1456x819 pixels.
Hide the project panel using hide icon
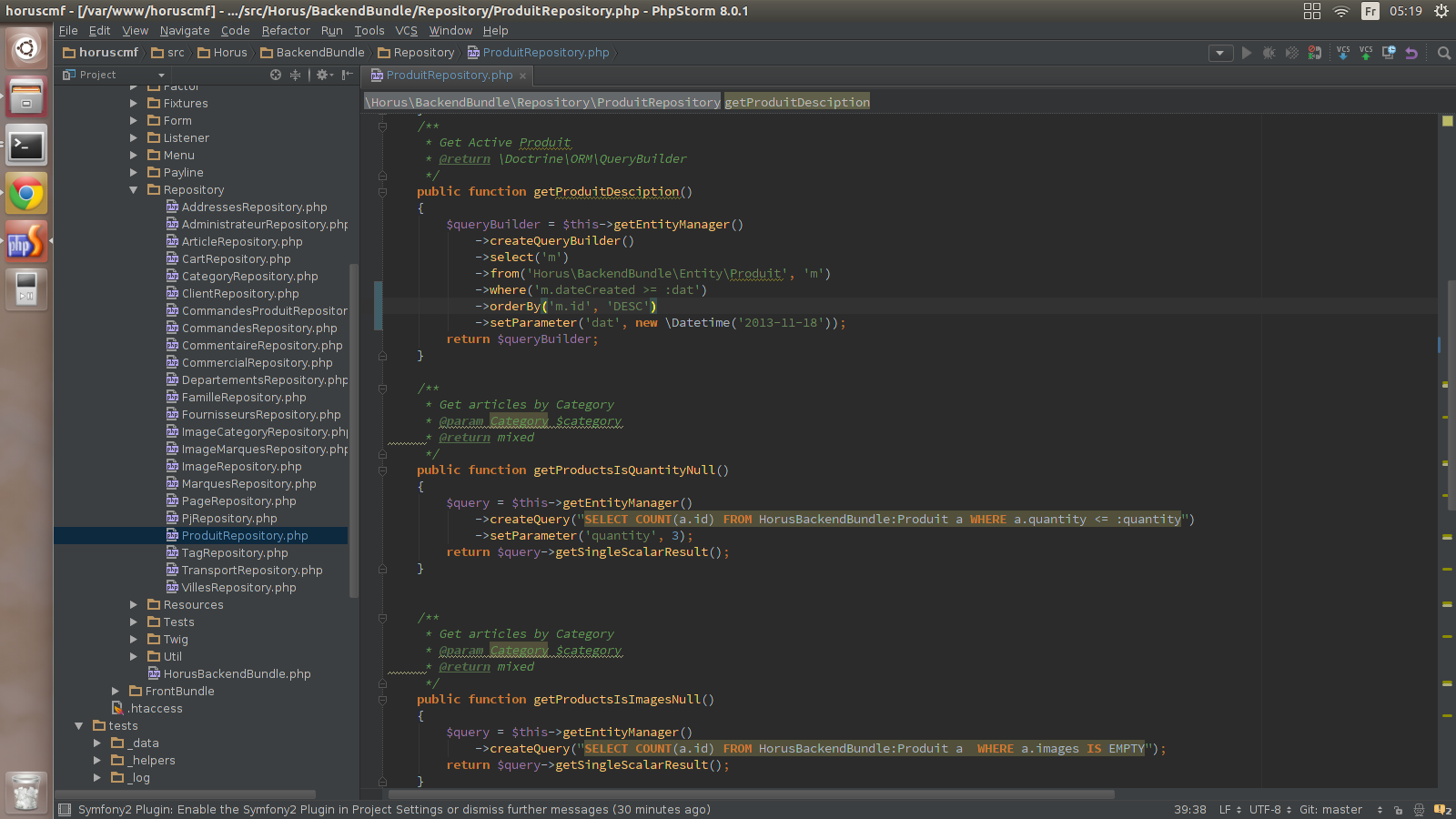point(347,75)
